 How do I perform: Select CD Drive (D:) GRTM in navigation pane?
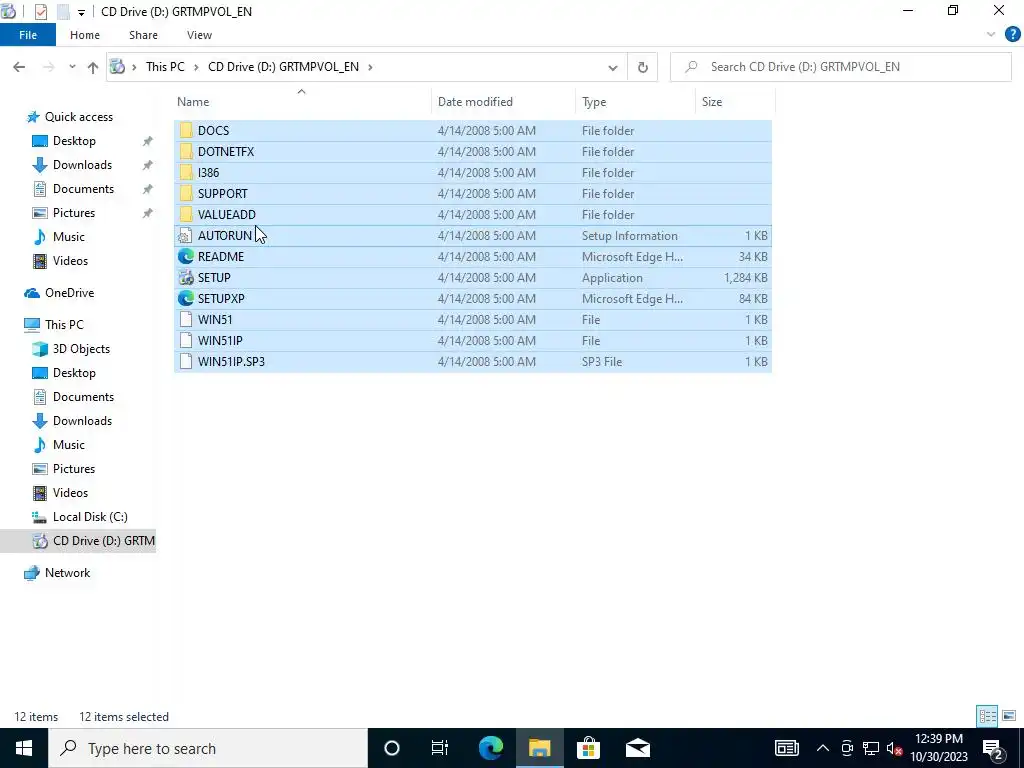(x=103, y=541)
